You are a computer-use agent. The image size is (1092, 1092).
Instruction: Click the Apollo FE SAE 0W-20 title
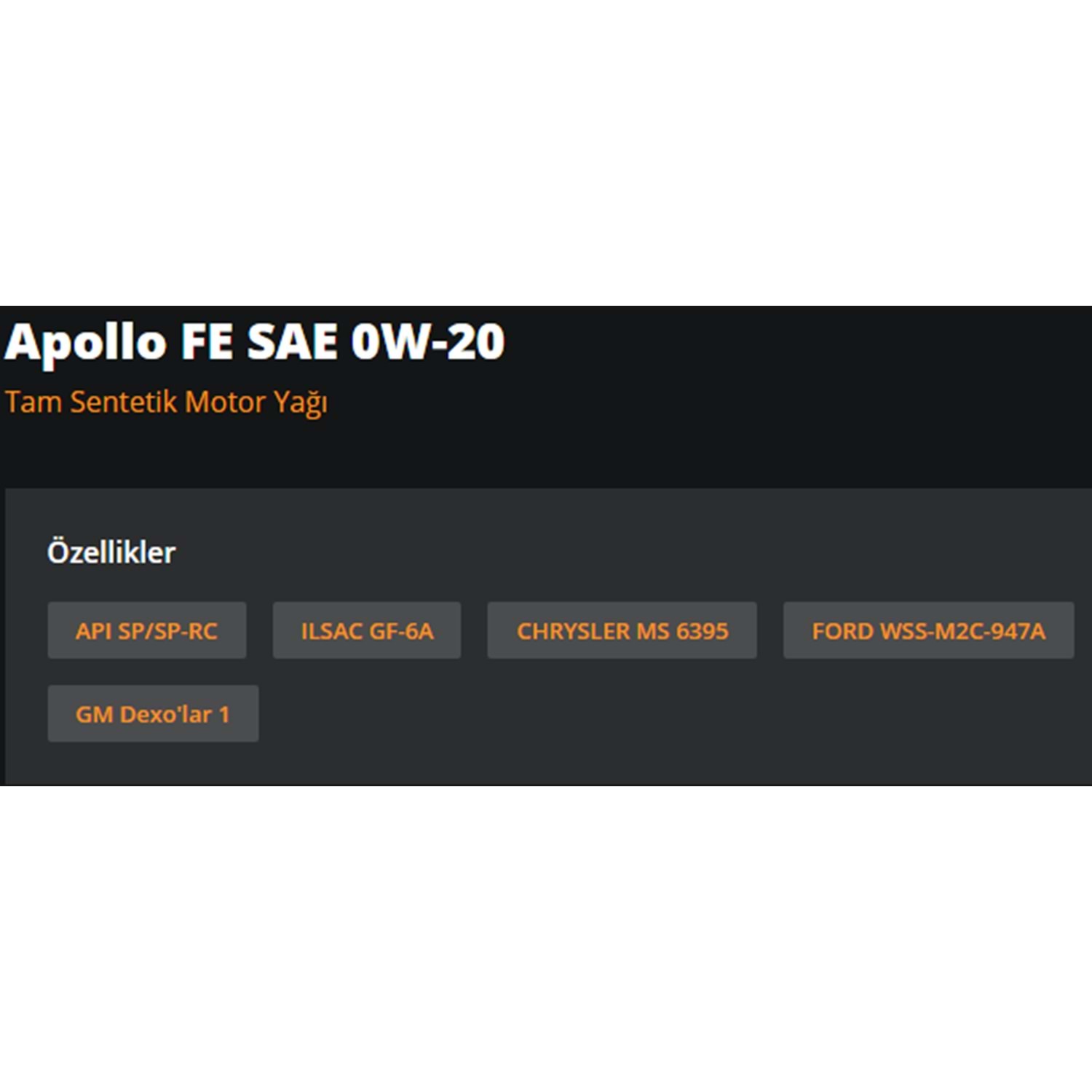[x=255, y=341]
